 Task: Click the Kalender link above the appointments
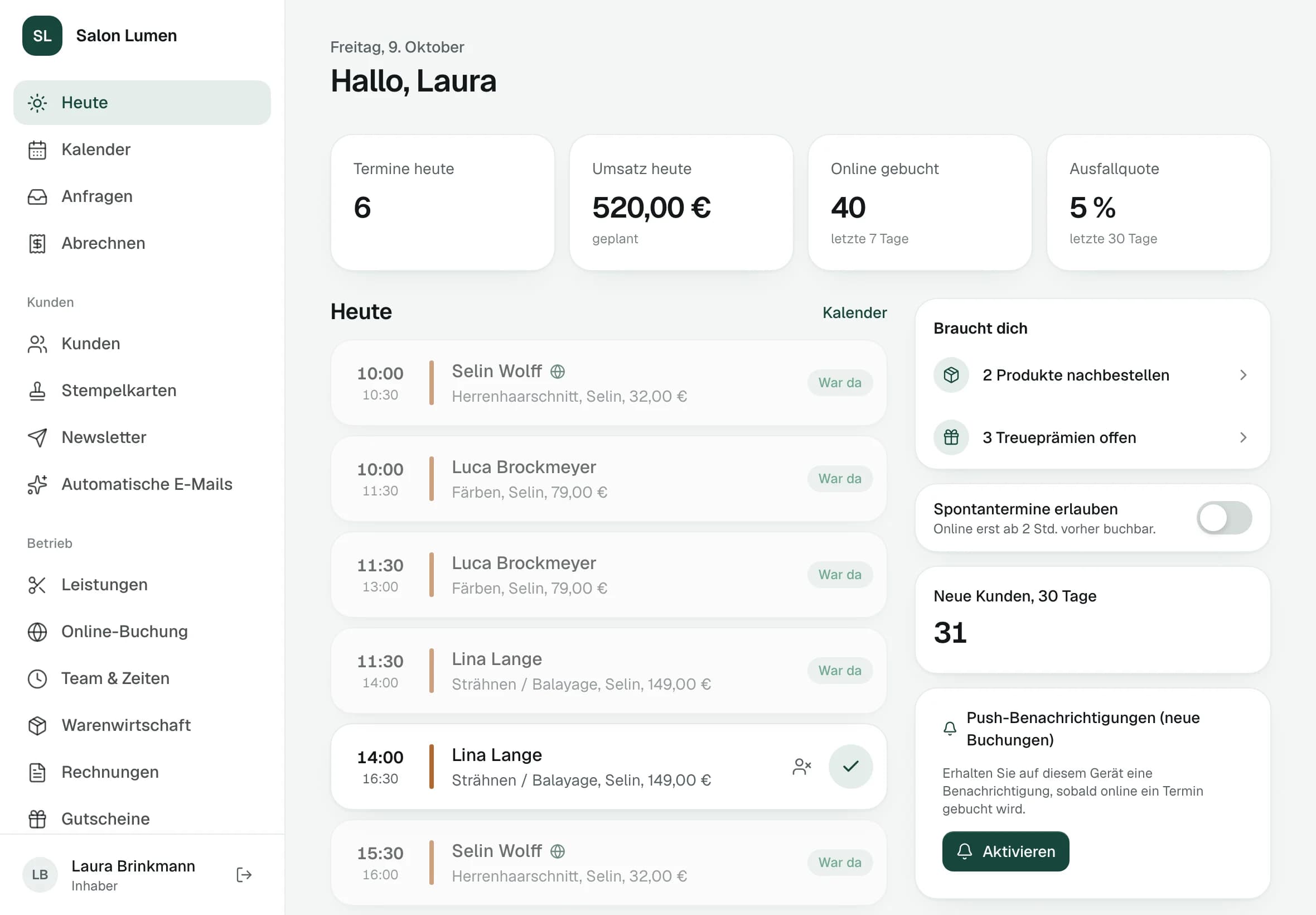[855, 313]
